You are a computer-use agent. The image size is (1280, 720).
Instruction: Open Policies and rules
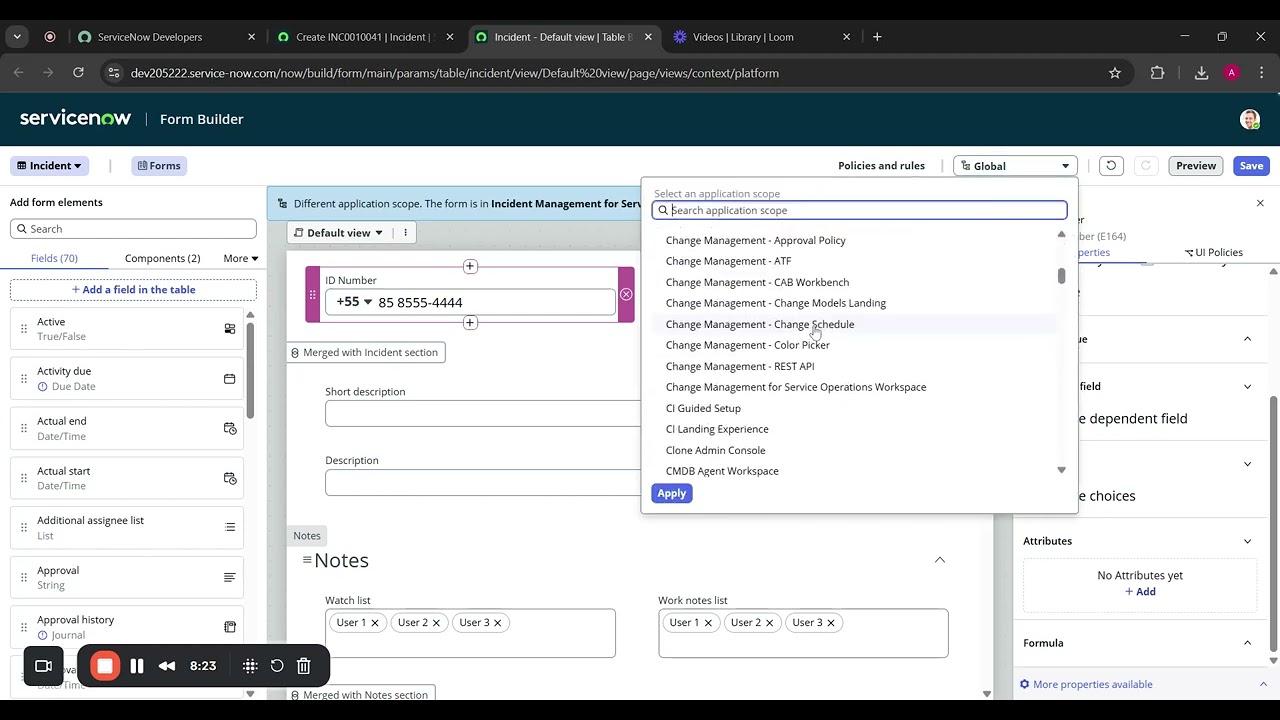[x=881, y=166]
